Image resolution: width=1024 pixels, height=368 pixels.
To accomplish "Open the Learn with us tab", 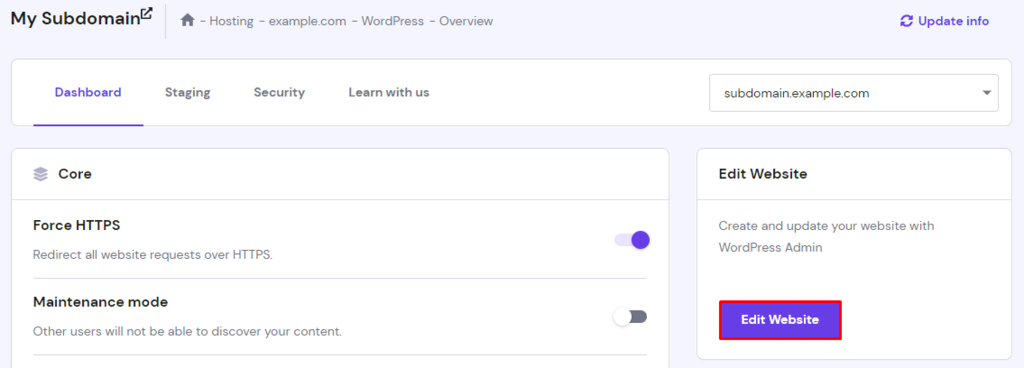I will (x=389, y=93).
